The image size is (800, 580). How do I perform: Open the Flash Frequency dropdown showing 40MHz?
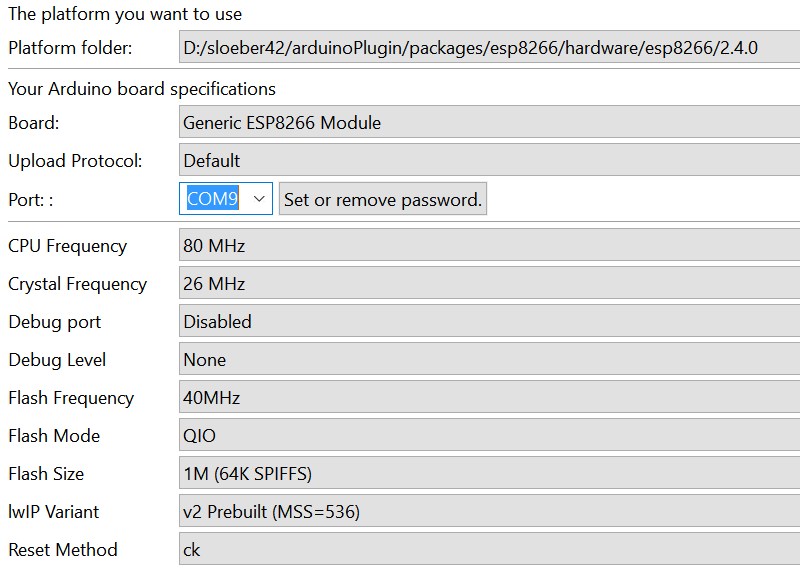pos(485,397)
